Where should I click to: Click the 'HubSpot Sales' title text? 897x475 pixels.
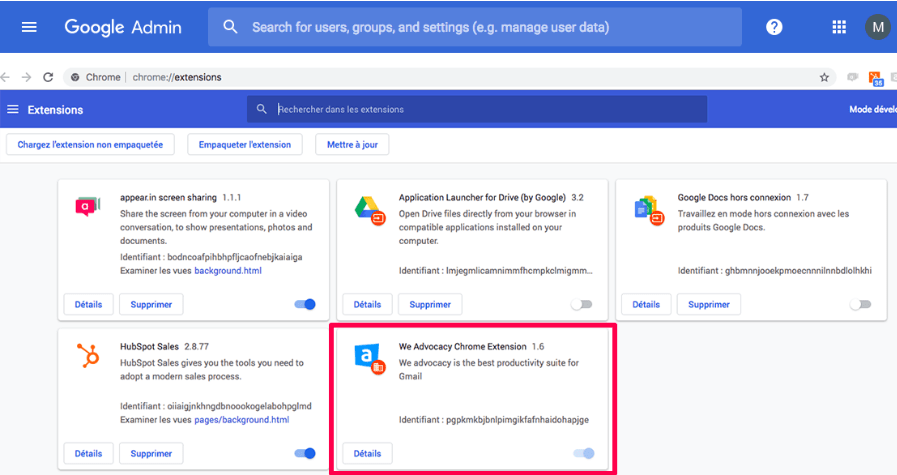(x=149, y=346)
